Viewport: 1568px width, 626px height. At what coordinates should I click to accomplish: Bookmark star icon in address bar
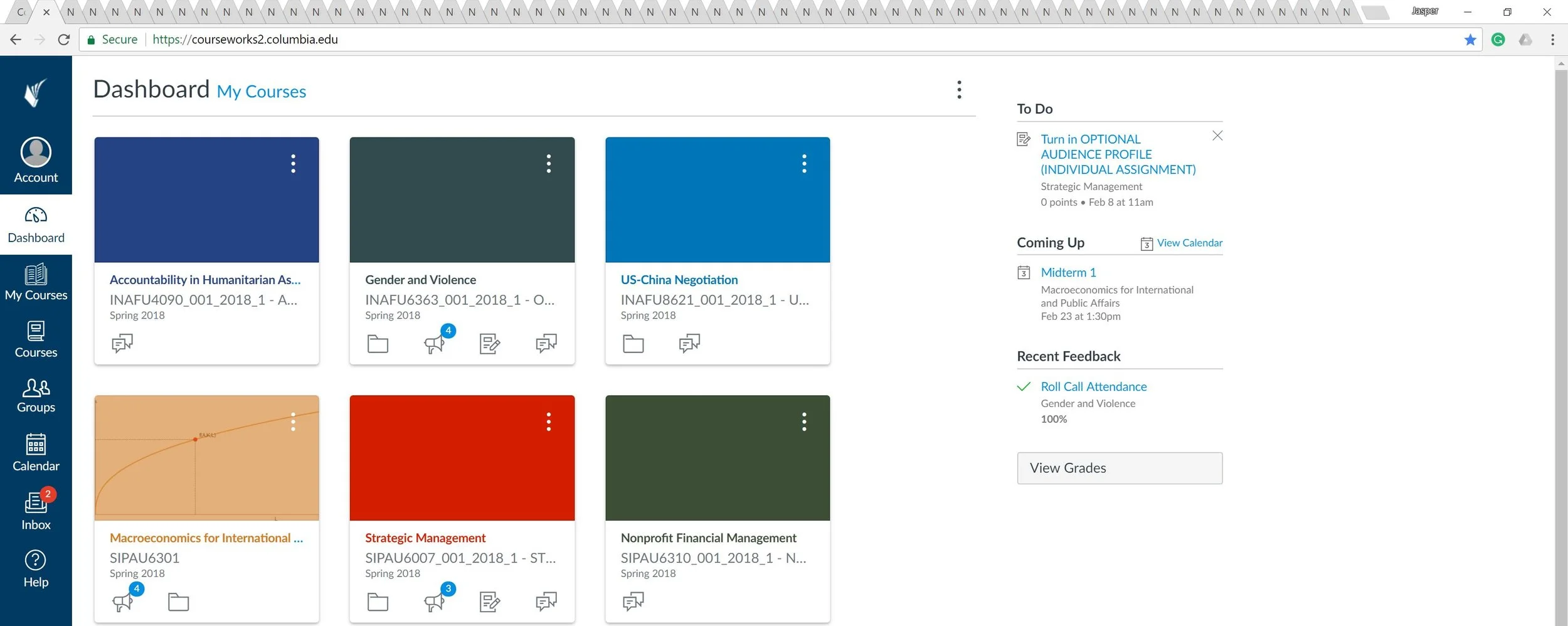coord(1470,40)
